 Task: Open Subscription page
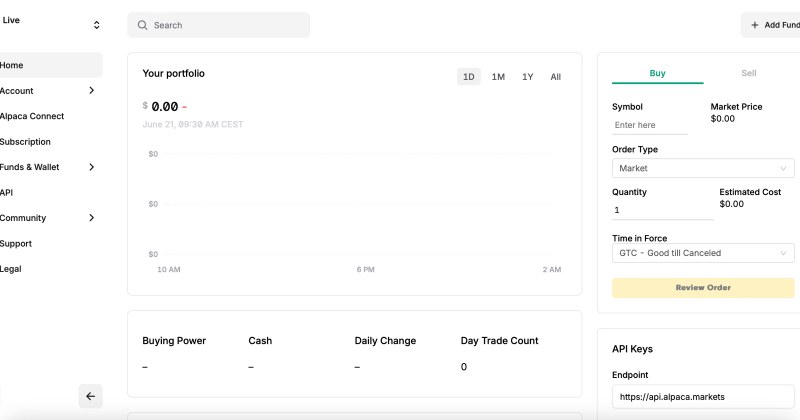click(25, 141)
